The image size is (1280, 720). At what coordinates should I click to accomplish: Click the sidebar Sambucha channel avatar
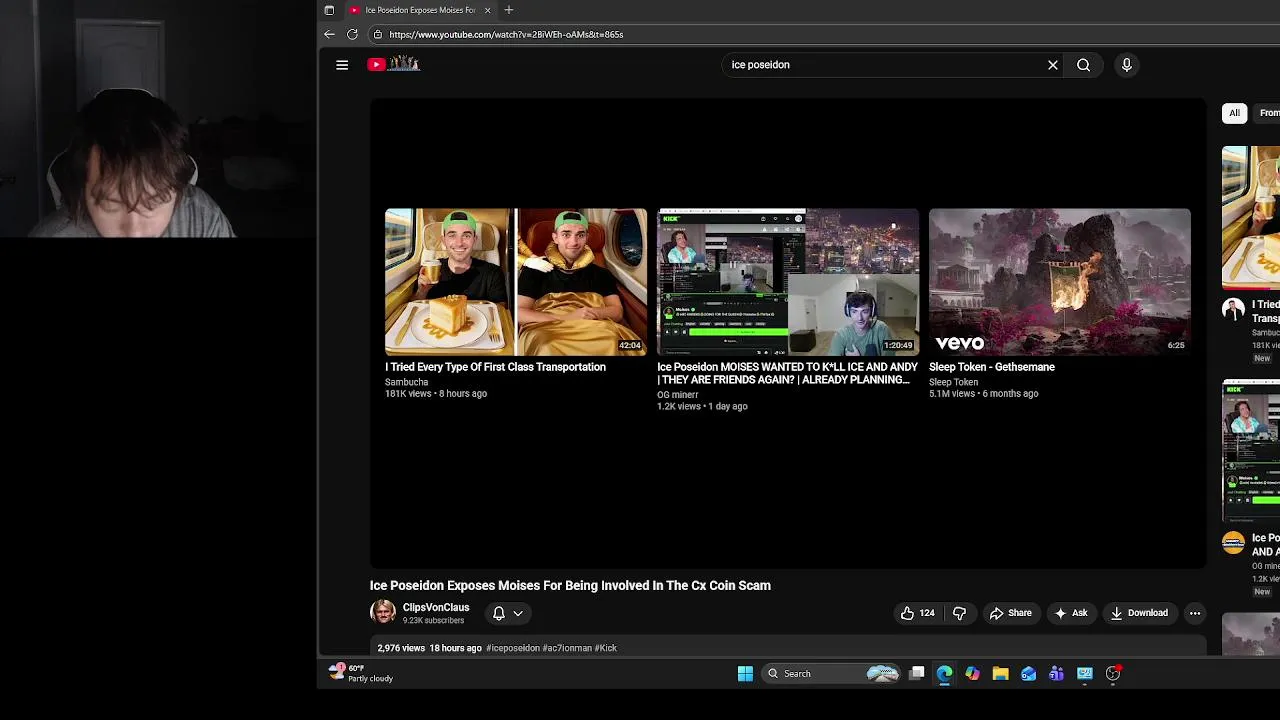[x=1233, y=309]
